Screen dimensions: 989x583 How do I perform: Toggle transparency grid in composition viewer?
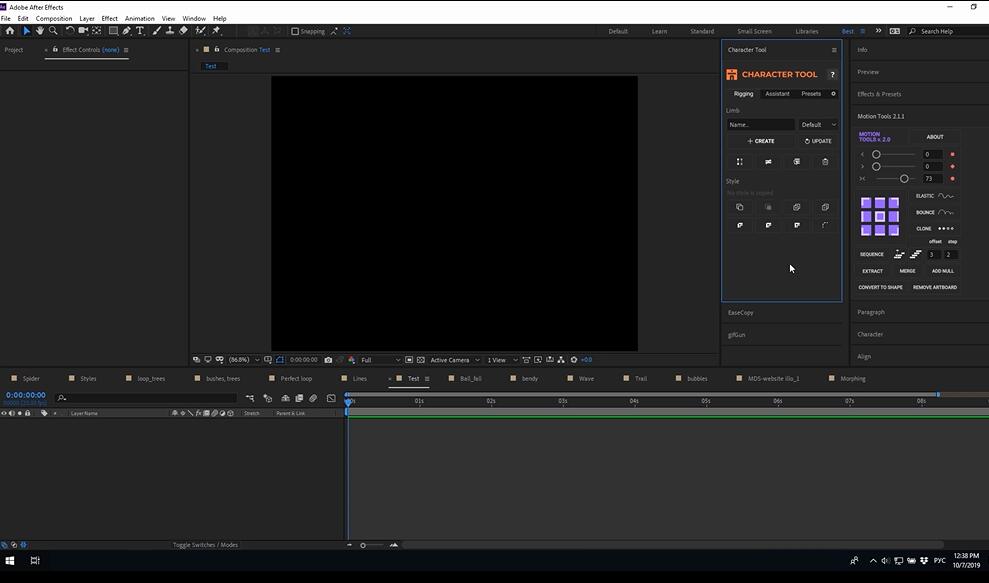click(x=421, y=360)
